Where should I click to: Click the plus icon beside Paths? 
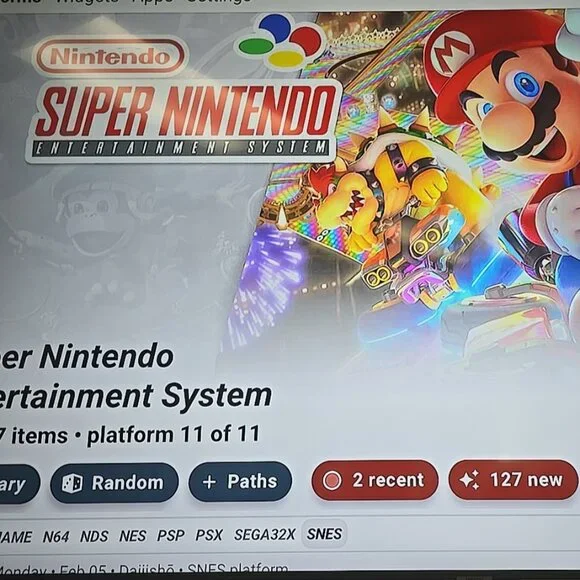pos(209,482)
